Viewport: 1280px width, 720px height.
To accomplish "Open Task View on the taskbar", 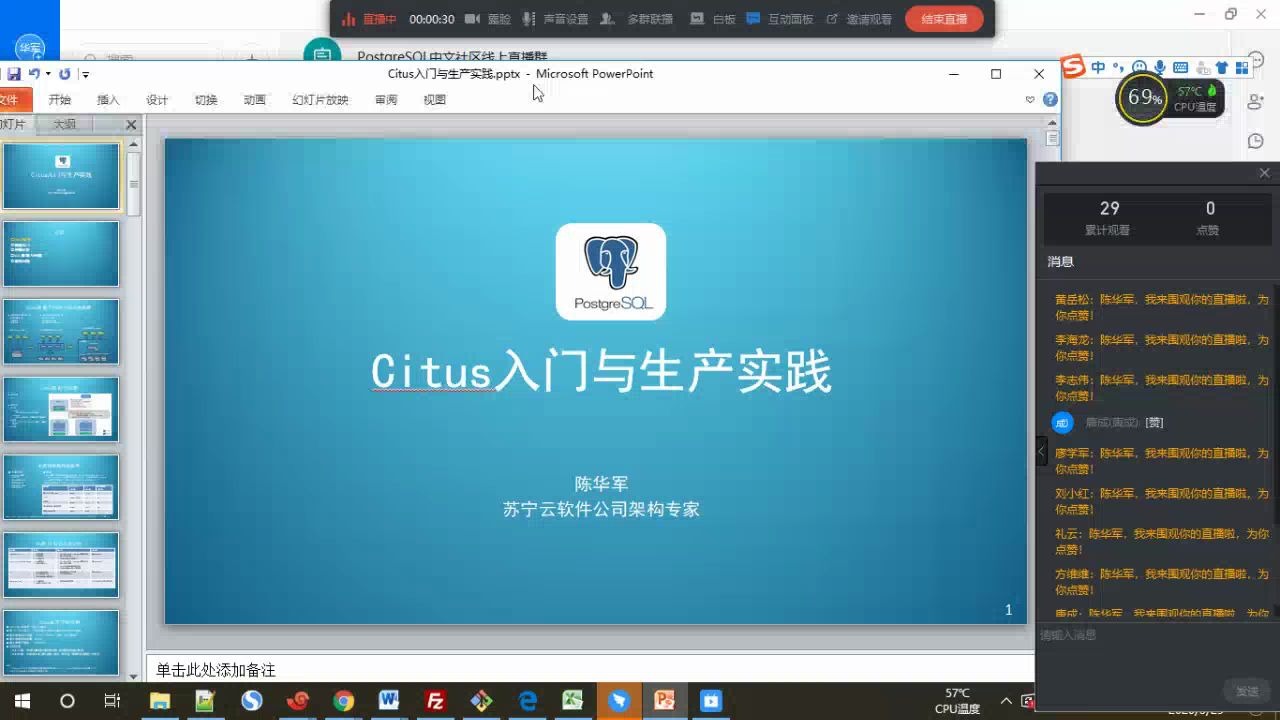I will pos(113,701).
